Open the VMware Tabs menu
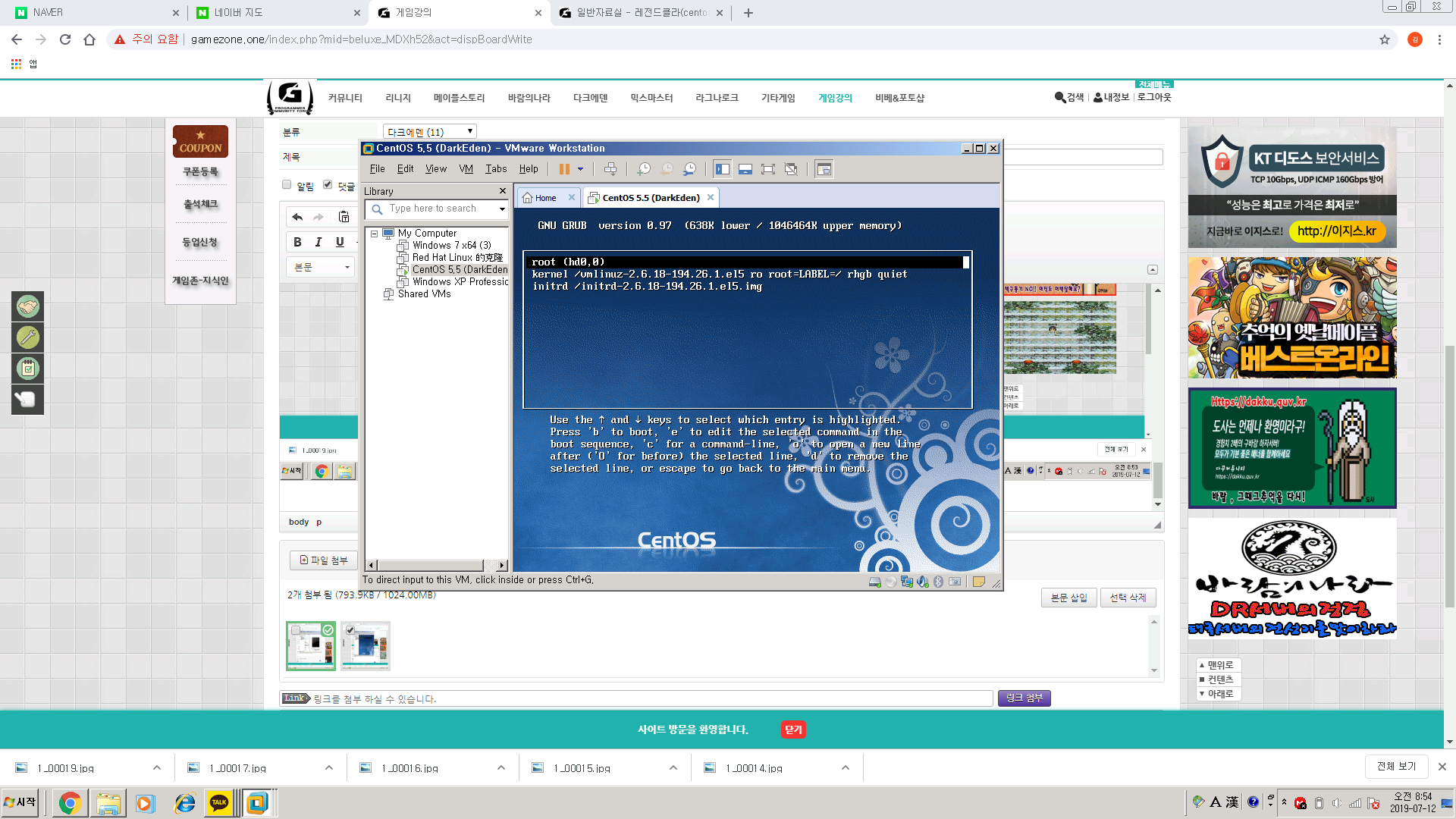This screenshot has height=819, width=1456. tap(496, 169)
